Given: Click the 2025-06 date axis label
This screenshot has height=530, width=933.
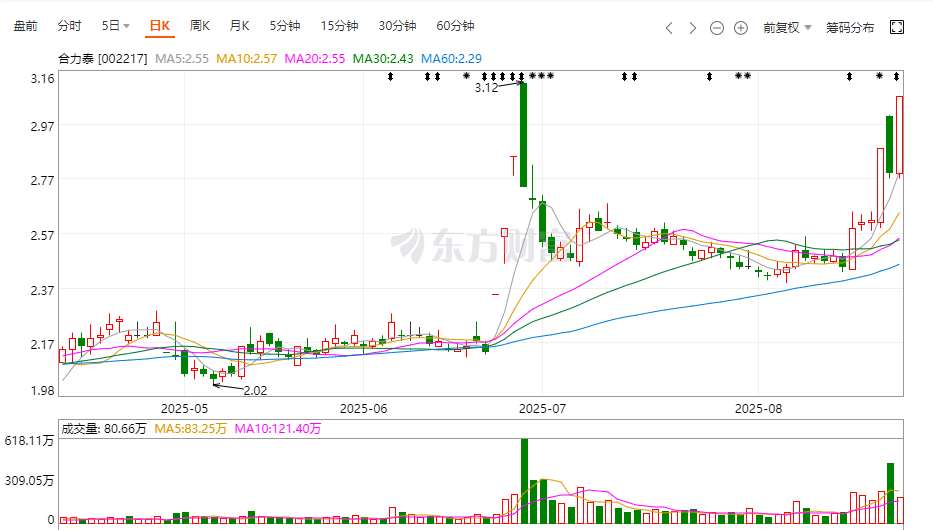Looking at the screenshot, I should pyautogui.click(x=364, y=409).
